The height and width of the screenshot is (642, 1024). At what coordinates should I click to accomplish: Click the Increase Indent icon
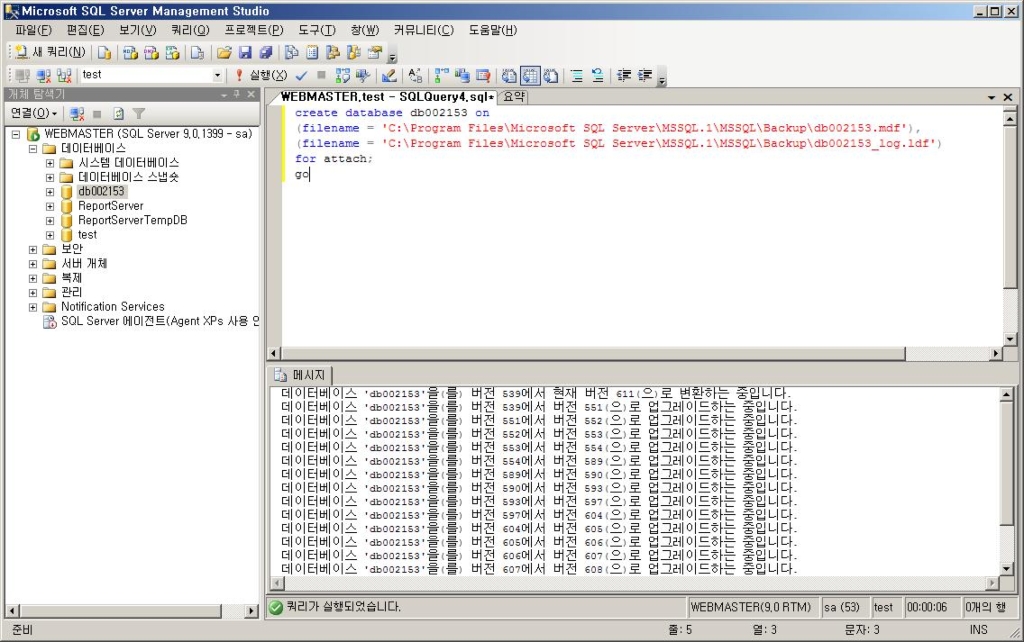point(645,76)
